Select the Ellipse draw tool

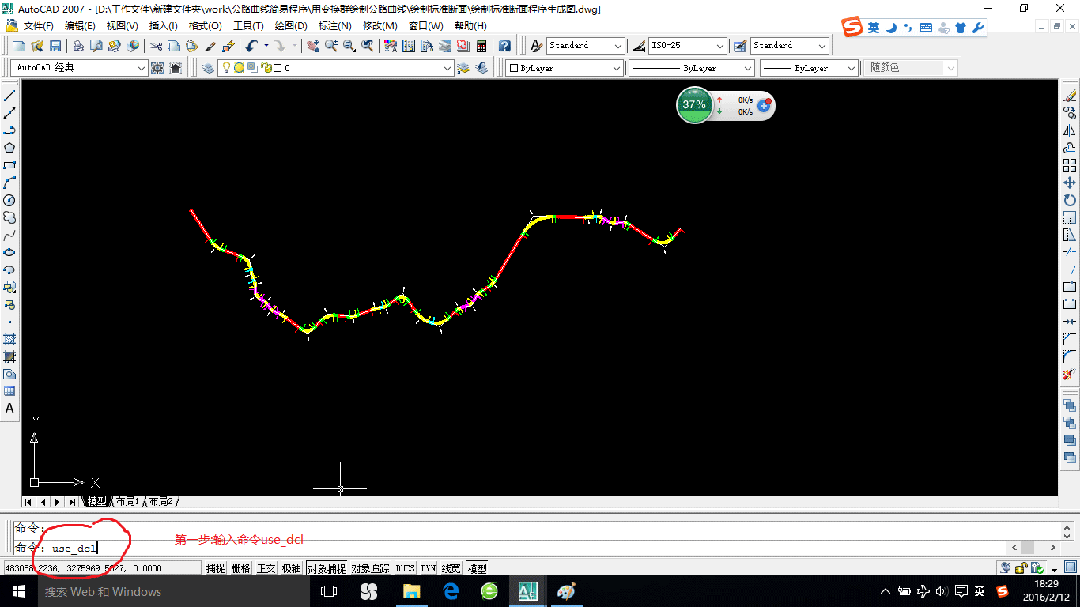(x=10, y=252)
